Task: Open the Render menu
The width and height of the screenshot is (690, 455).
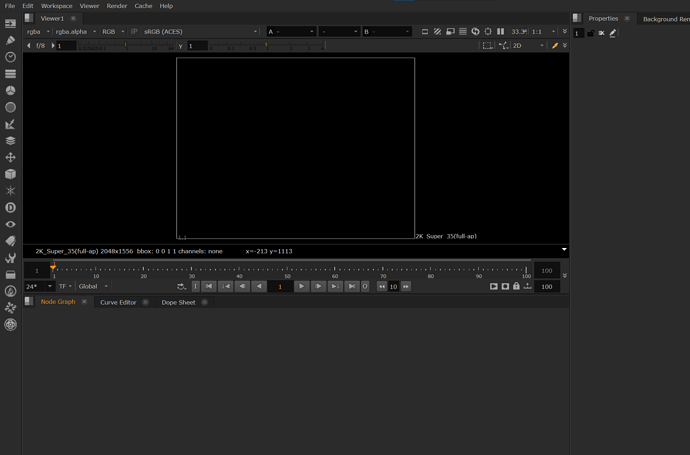Action: click(x=117, y=6)
